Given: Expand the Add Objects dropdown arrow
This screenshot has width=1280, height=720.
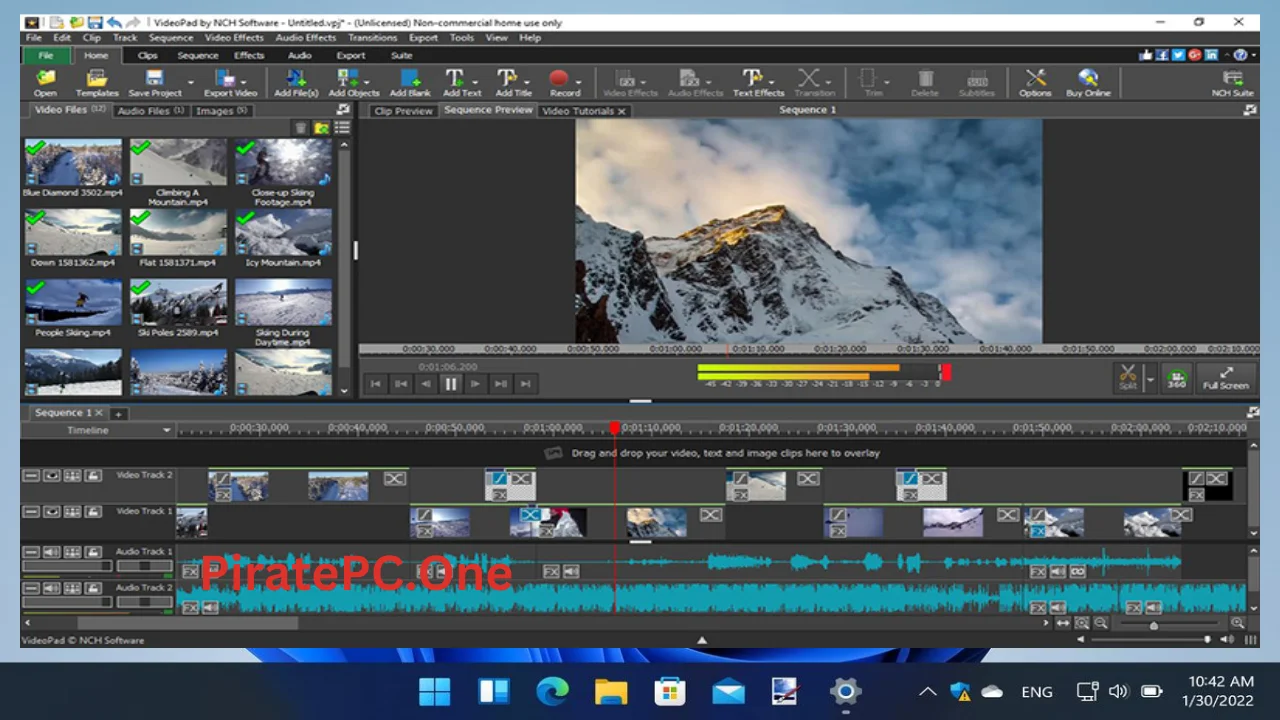Looking at the screenshot, I should [x=367, y=83].
